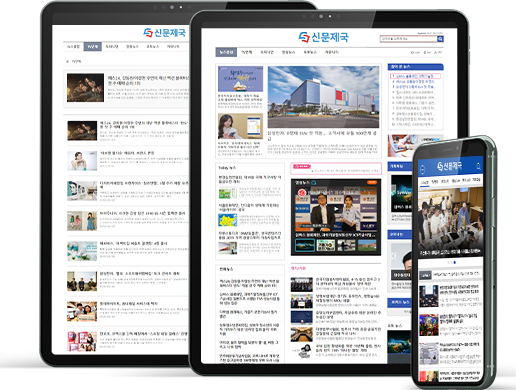This screenshot has width=516, height=390.
Task: Tap the hamburger menu icon on the phone header
Action: (x=423, y=169)
